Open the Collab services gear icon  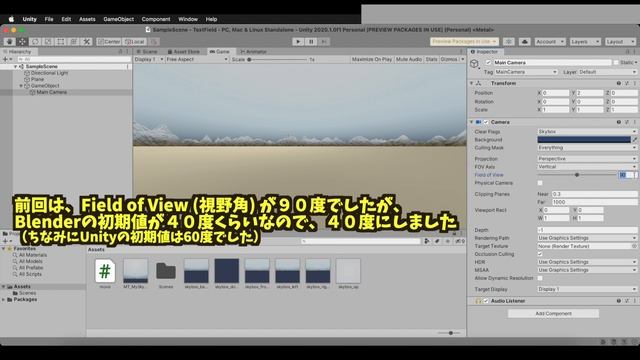click(x=509, y=42)
